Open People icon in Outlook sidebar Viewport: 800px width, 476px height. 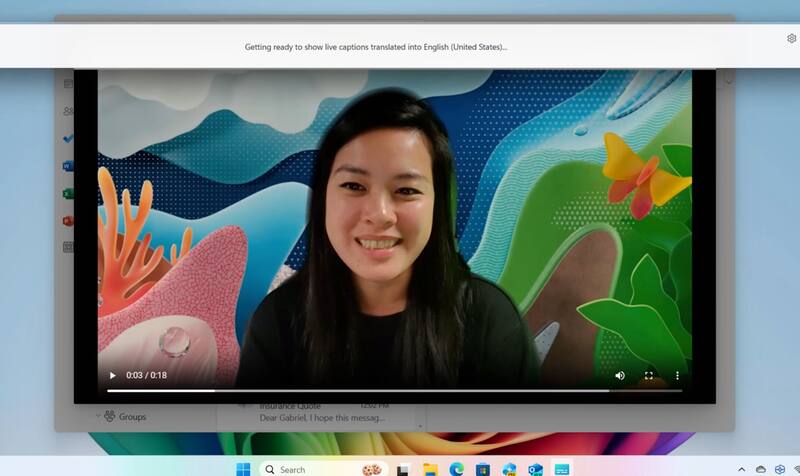coord(67,112)
